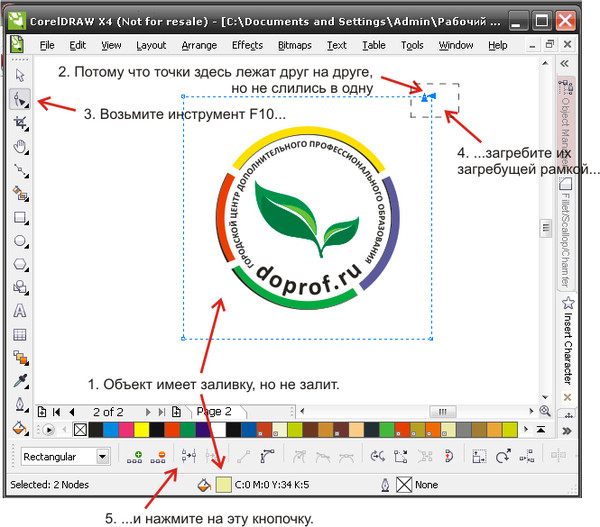
Task: Click Align Nodes button
Action: pos(527,456)
